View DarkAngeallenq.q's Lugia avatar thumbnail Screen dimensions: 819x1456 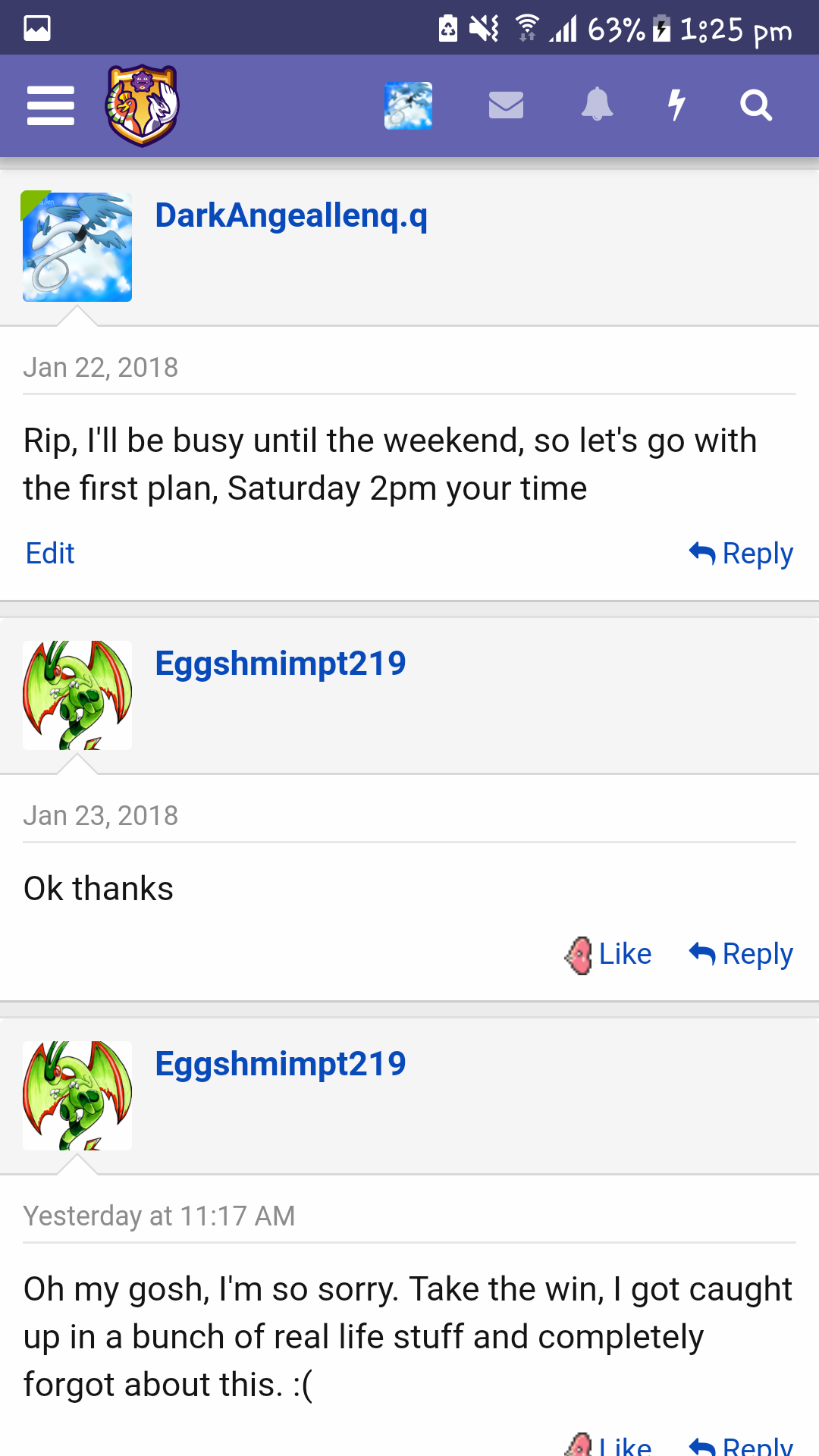(77, 246)
